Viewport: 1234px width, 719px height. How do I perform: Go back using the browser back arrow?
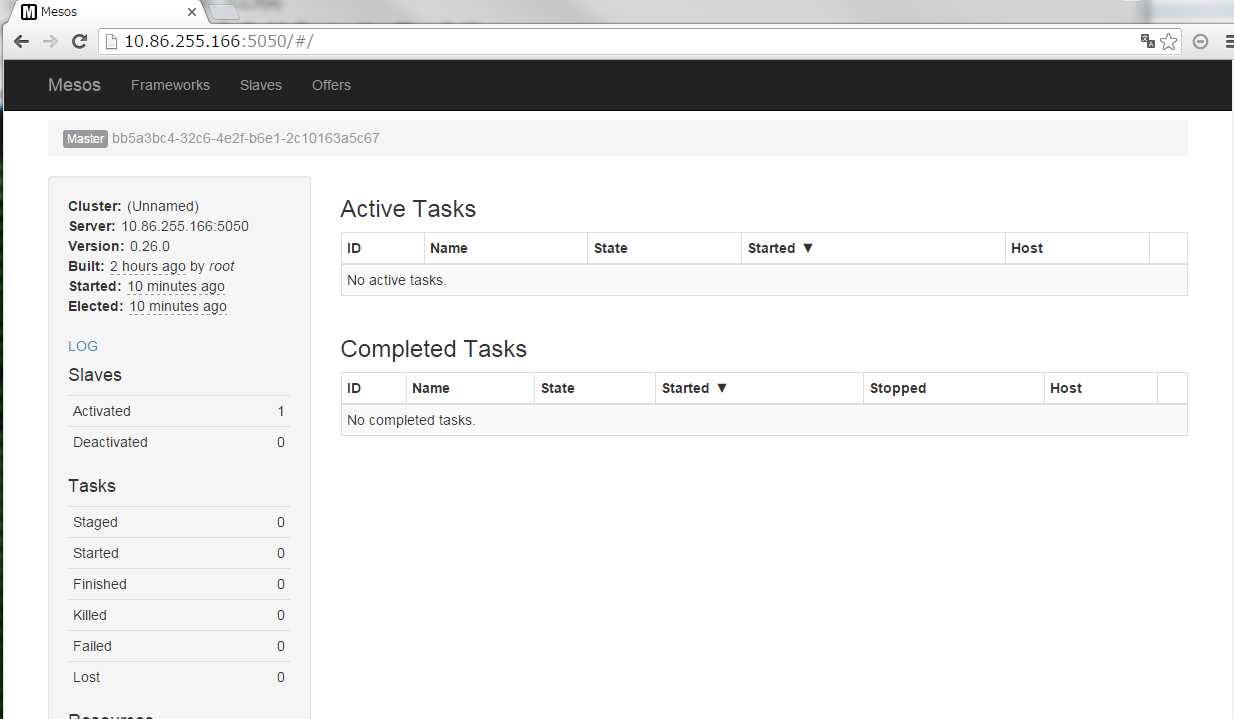[21, 41]
